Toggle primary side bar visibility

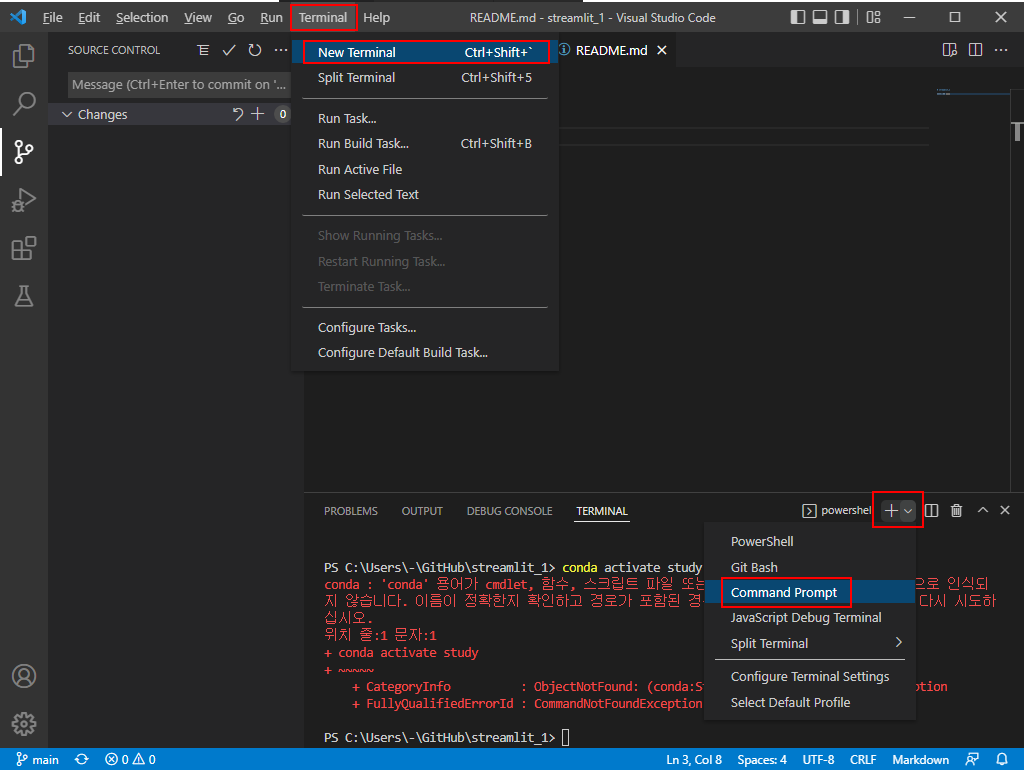coord(797,18)
